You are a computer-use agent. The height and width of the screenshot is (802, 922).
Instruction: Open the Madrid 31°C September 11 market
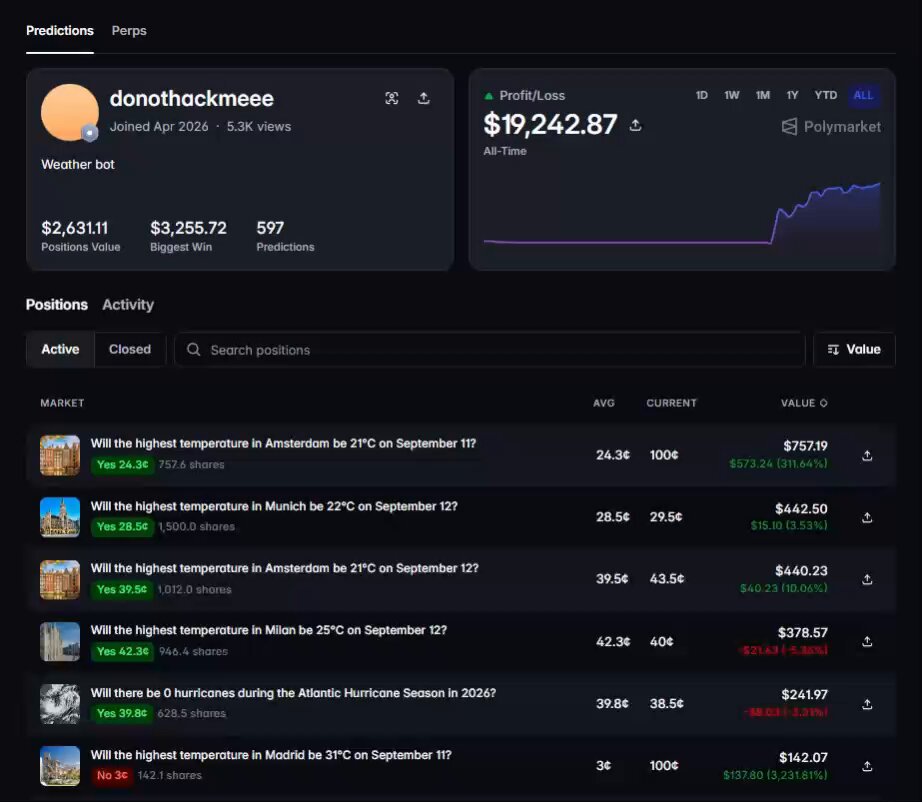coord(271,755)
